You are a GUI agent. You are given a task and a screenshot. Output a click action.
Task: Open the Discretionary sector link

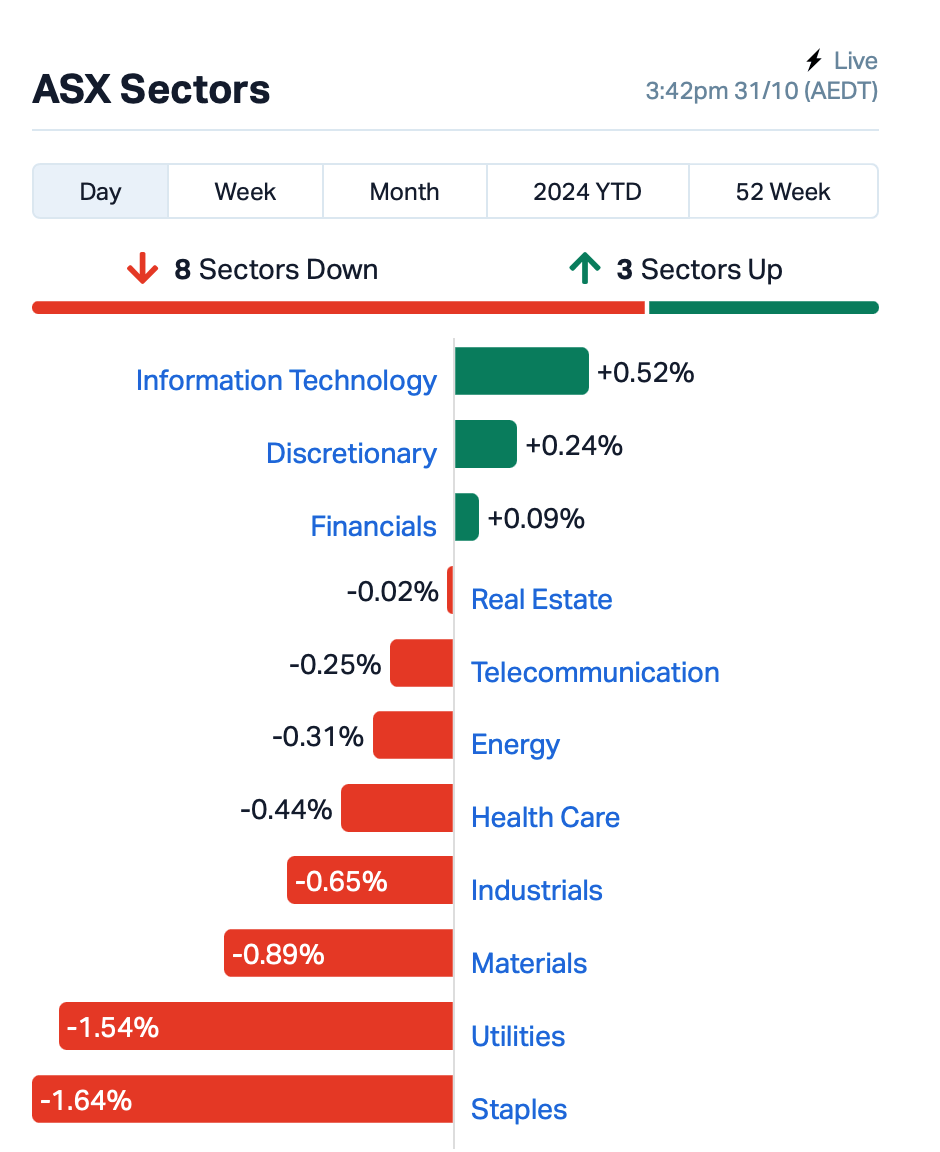tap(351, 453)
